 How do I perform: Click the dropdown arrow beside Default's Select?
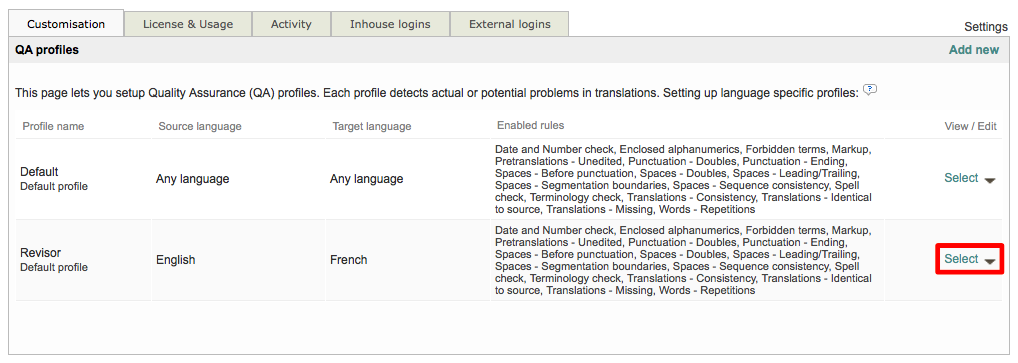(x=989, y=181)
